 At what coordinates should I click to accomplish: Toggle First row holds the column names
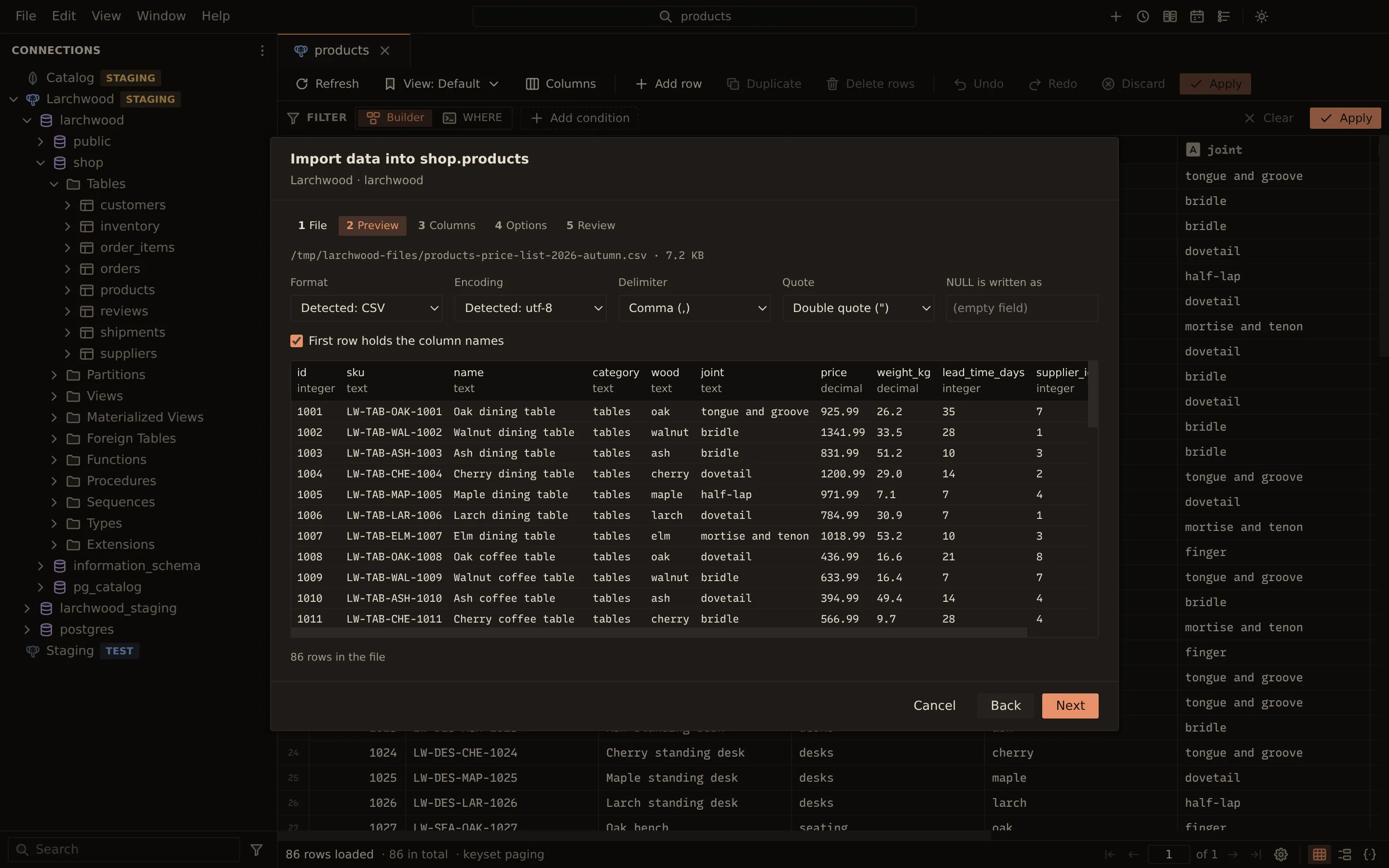pos(296,341)
